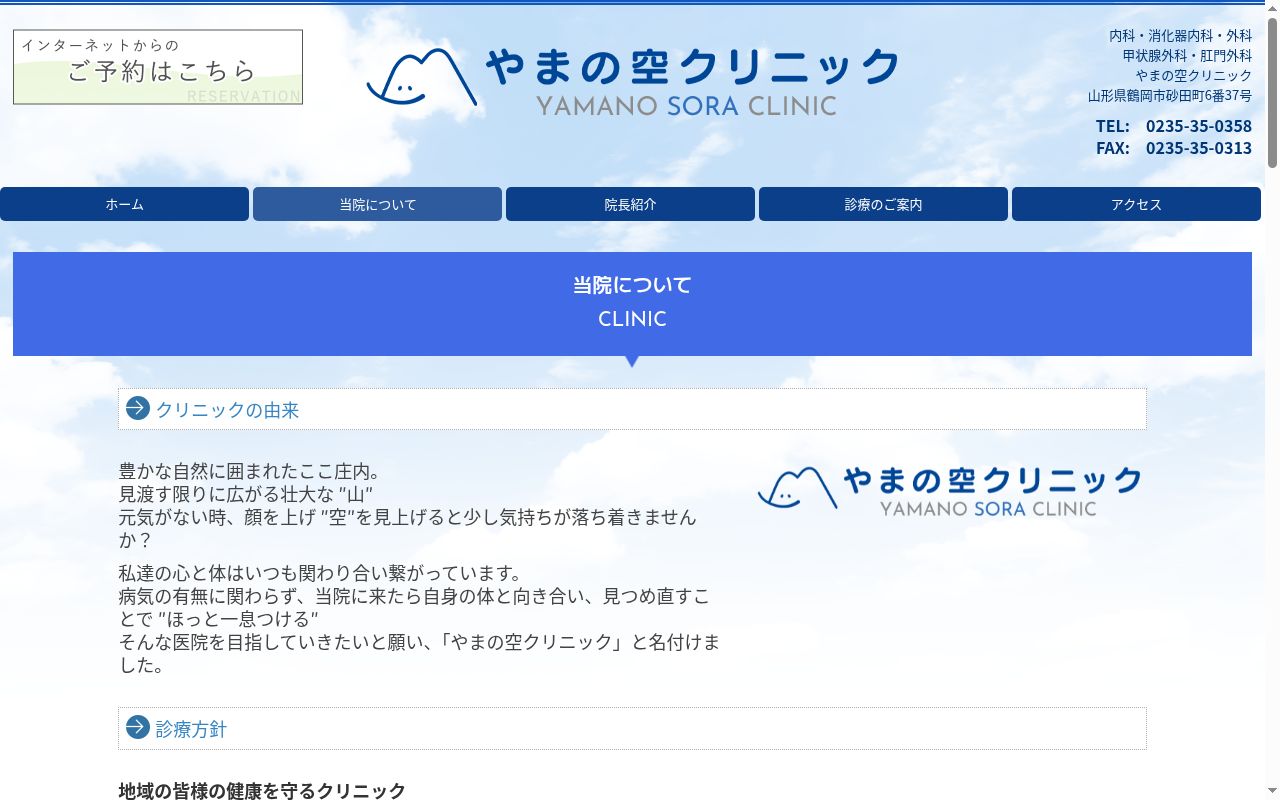Click the header Yamano Sora Clinic logo

632,81
